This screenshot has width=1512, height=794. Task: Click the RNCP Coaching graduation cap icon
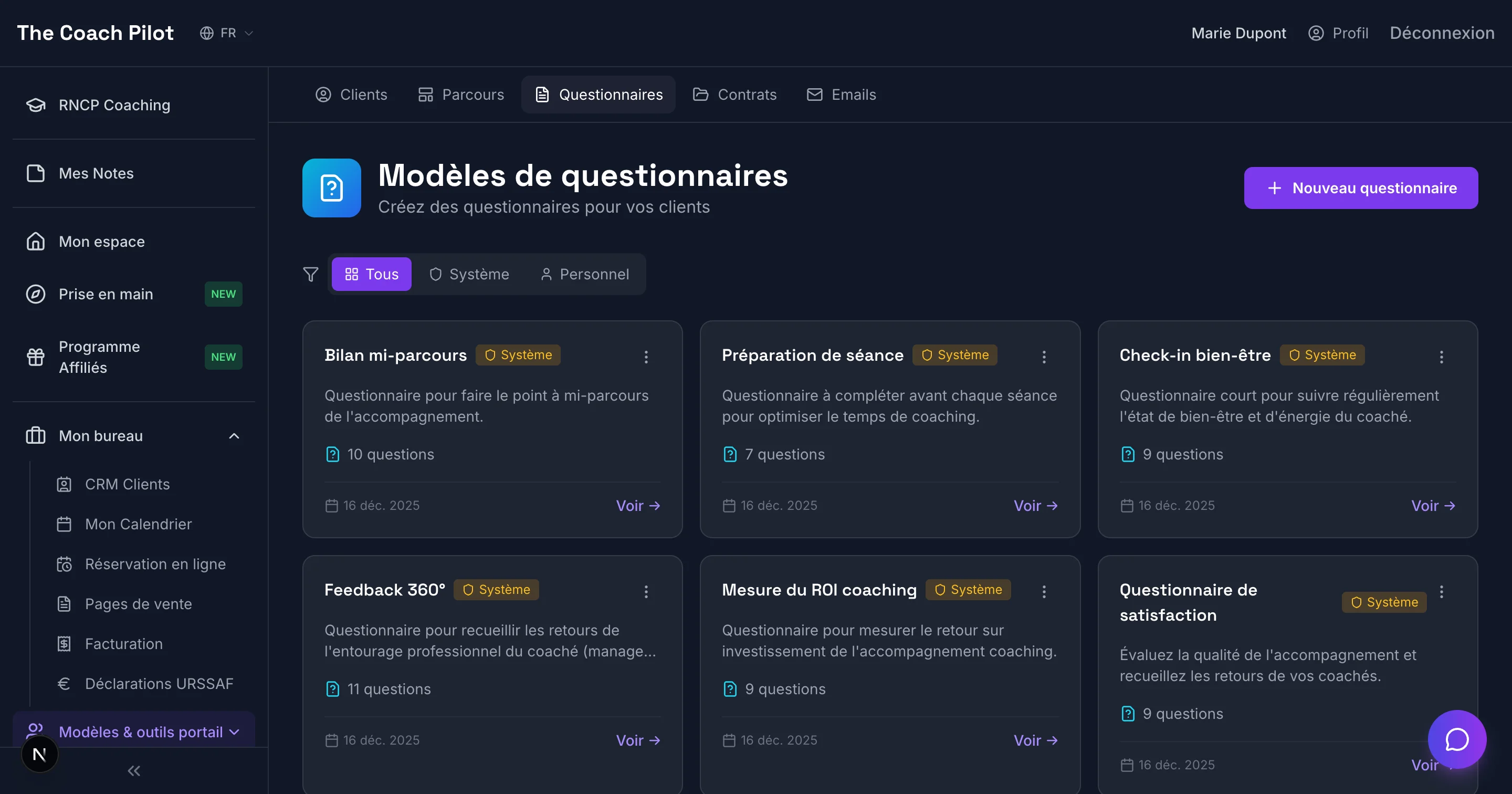point(36,105)
